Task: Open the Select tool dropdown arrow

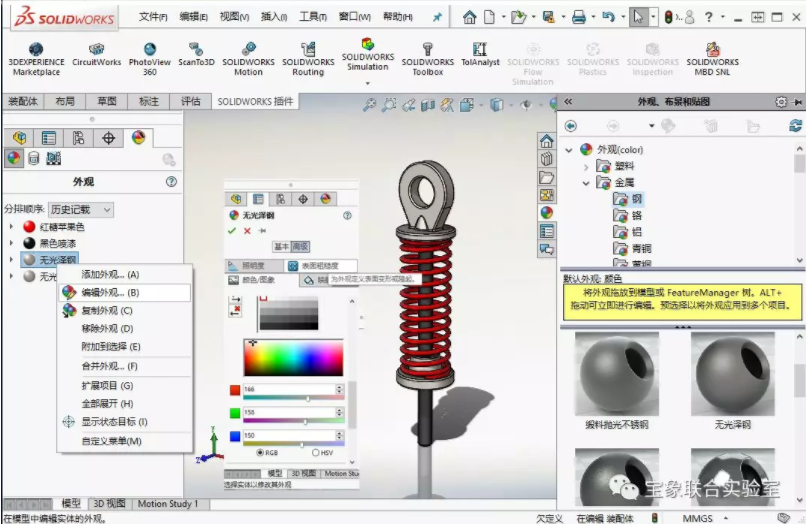Action: pyautogui.click(x=653, y=17)
